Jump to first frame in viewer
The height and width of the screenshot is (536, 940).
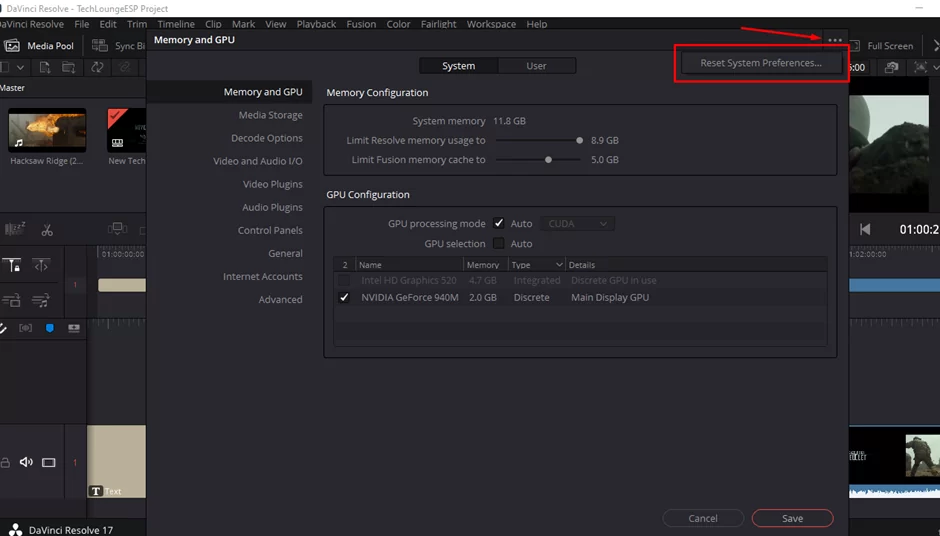[x=865, y=229]
